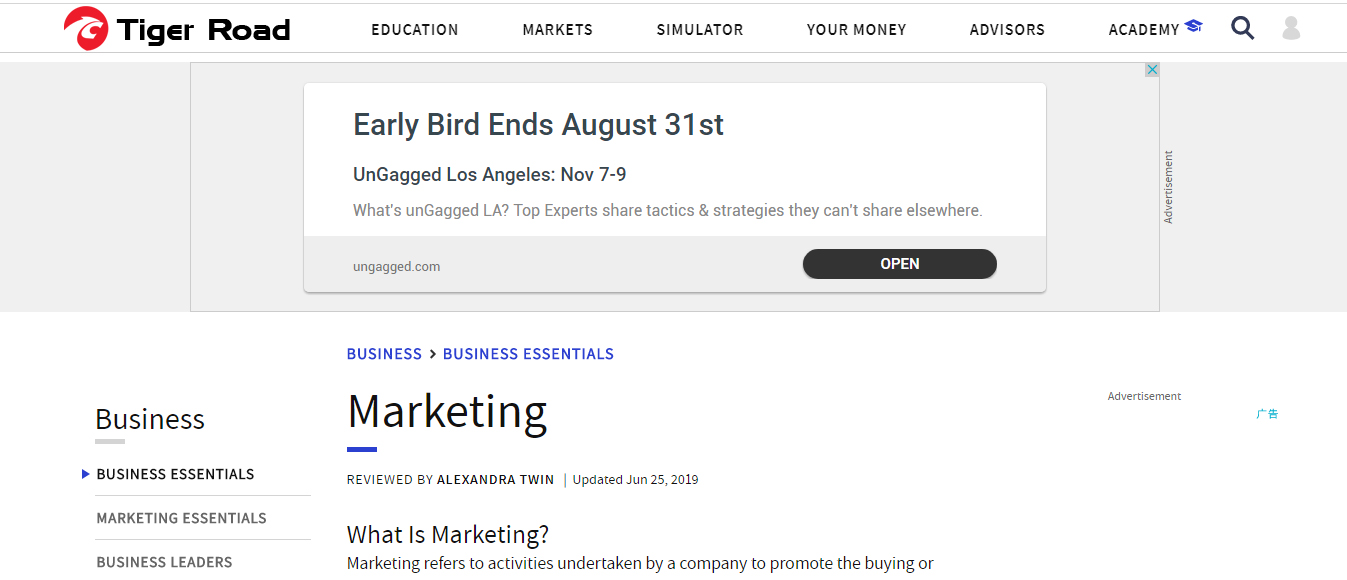The width and height of the screenshot is (1347, 580).
Task: Click the Tiger Road logo icon
Action: pyautogui.click(x=86, y=29)
